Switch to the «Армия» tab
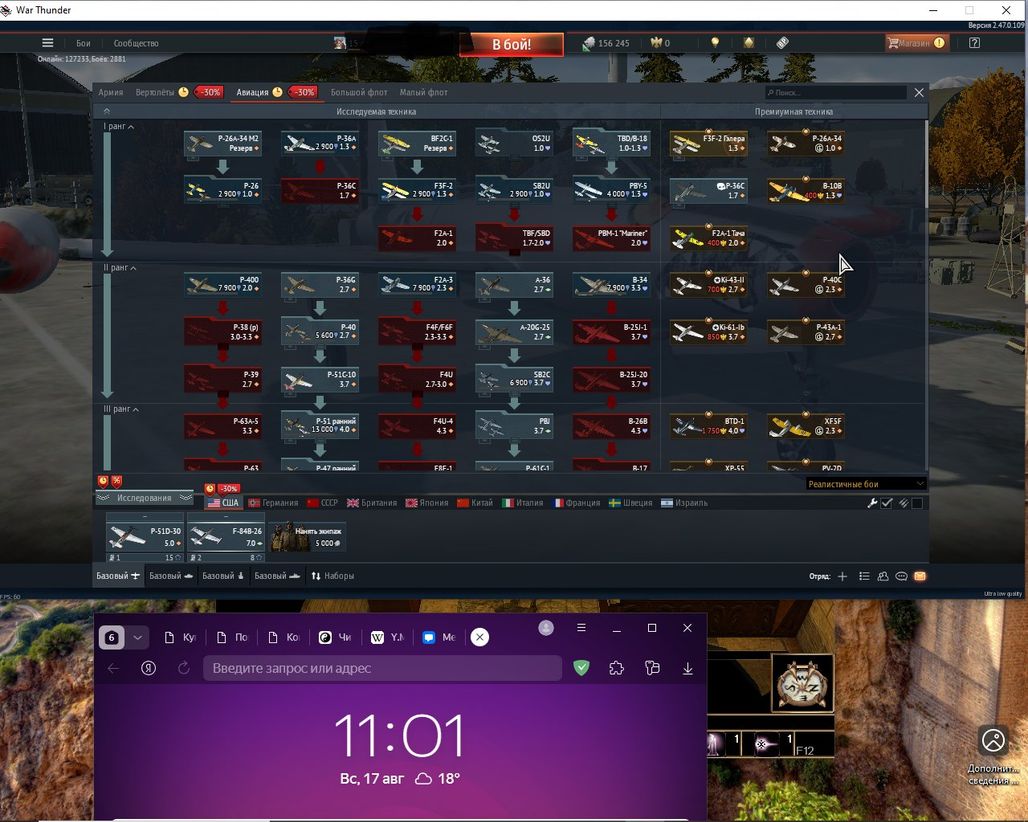 [x=111, y=92]
